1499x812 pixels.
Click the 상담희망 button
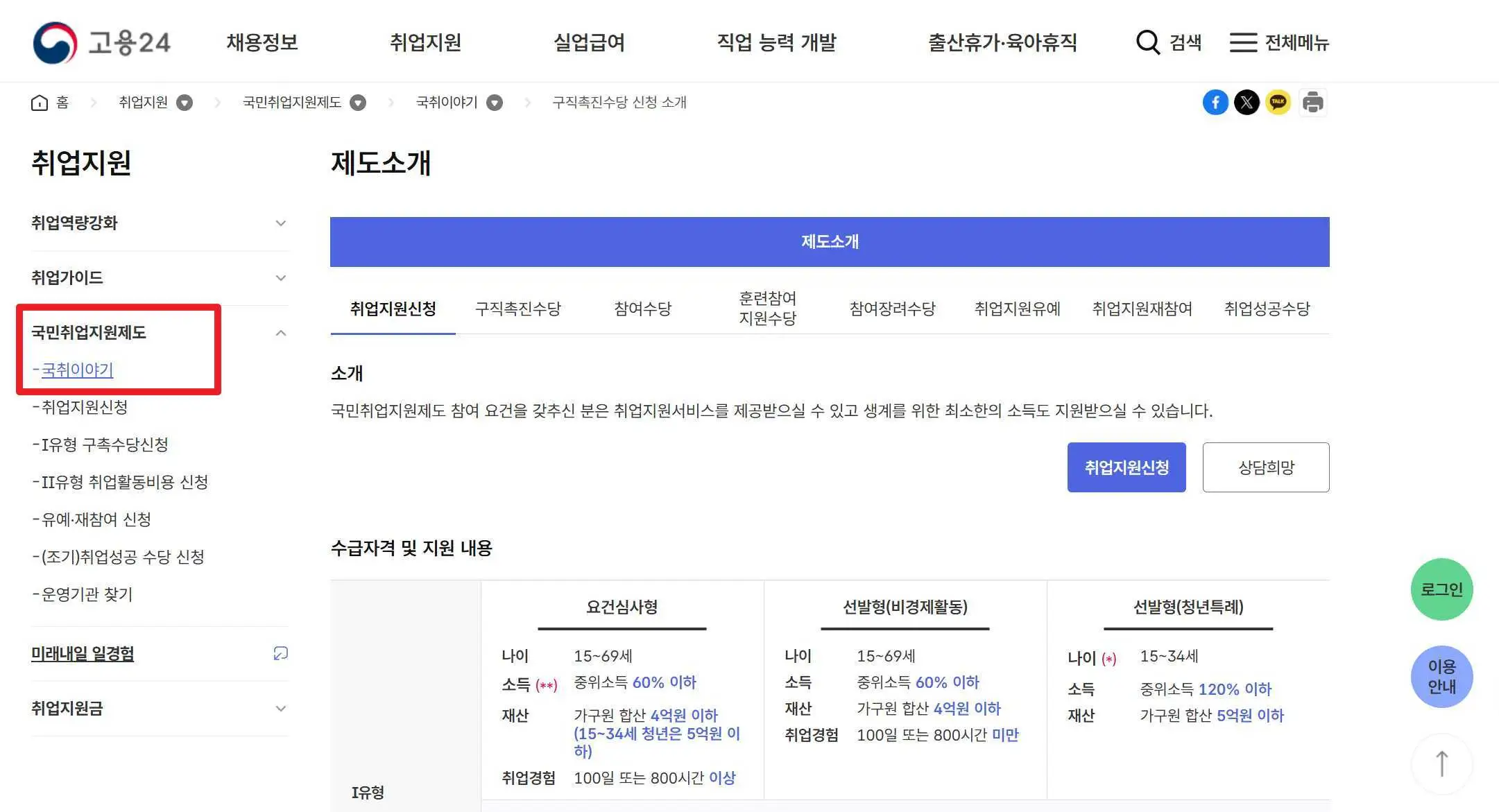click(1266, 467)
